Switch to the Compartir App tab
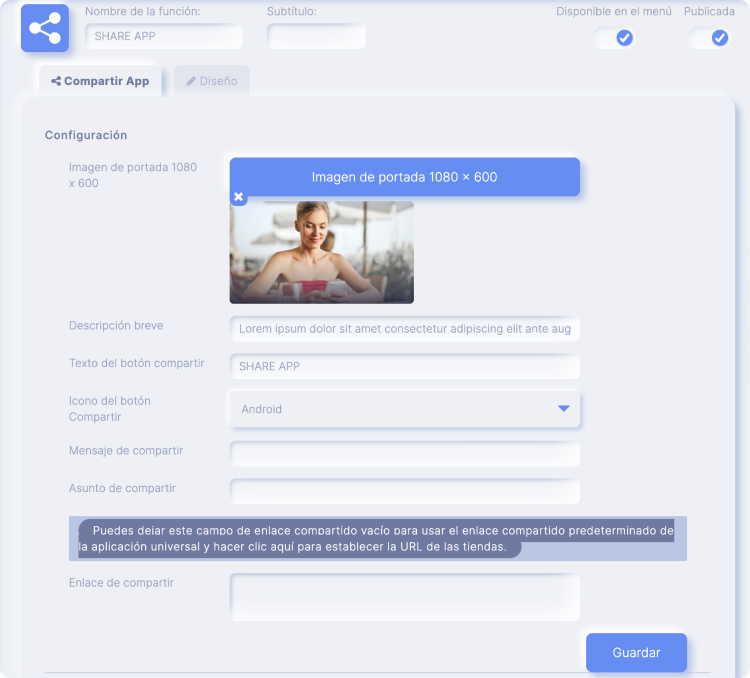The image size is (750, 678). pyautogui.click(x=100, y=81)
